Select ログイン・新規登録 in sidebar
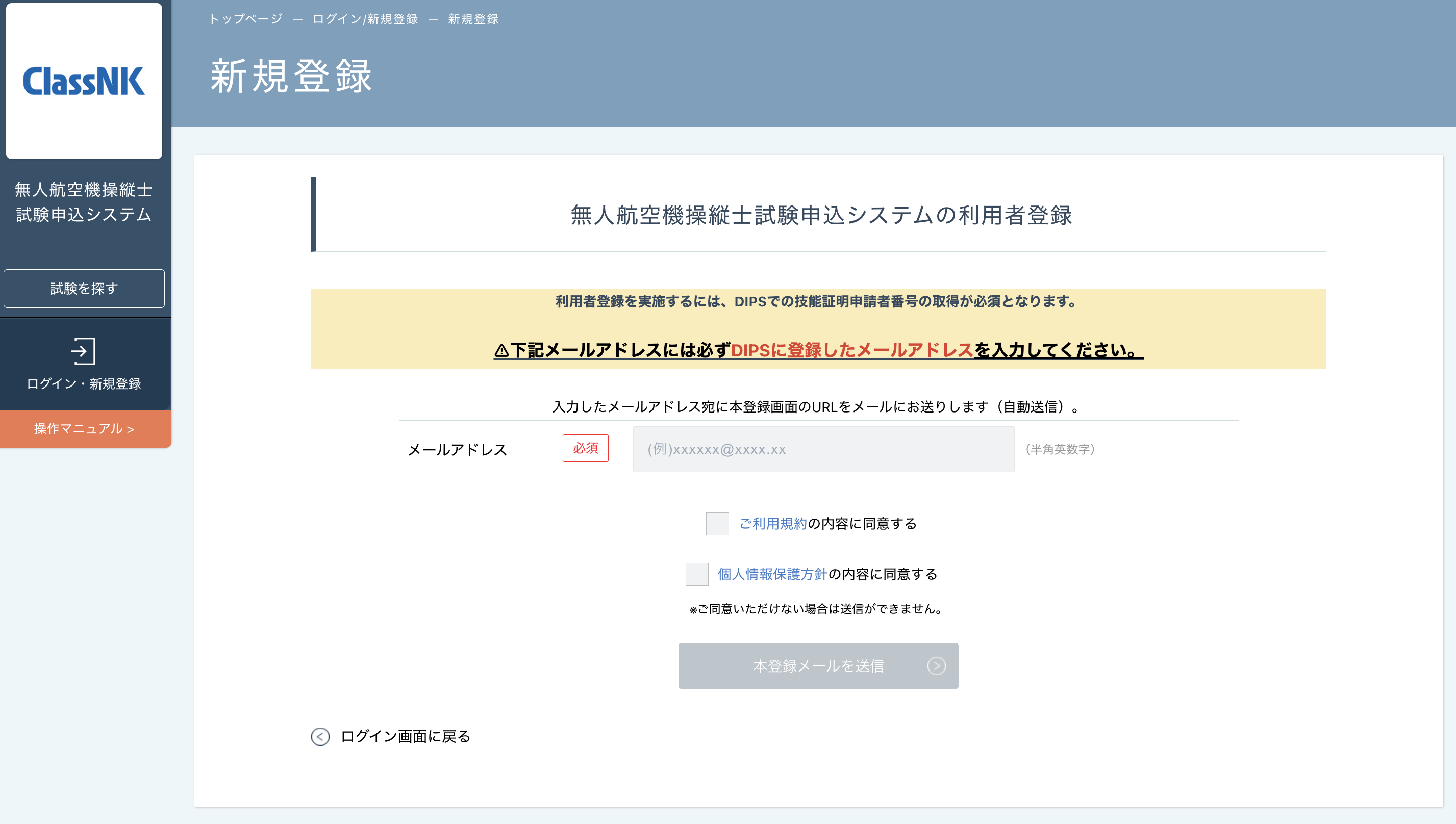Image resolution: width=1456 pixels, height=824 pixels. 84,364
